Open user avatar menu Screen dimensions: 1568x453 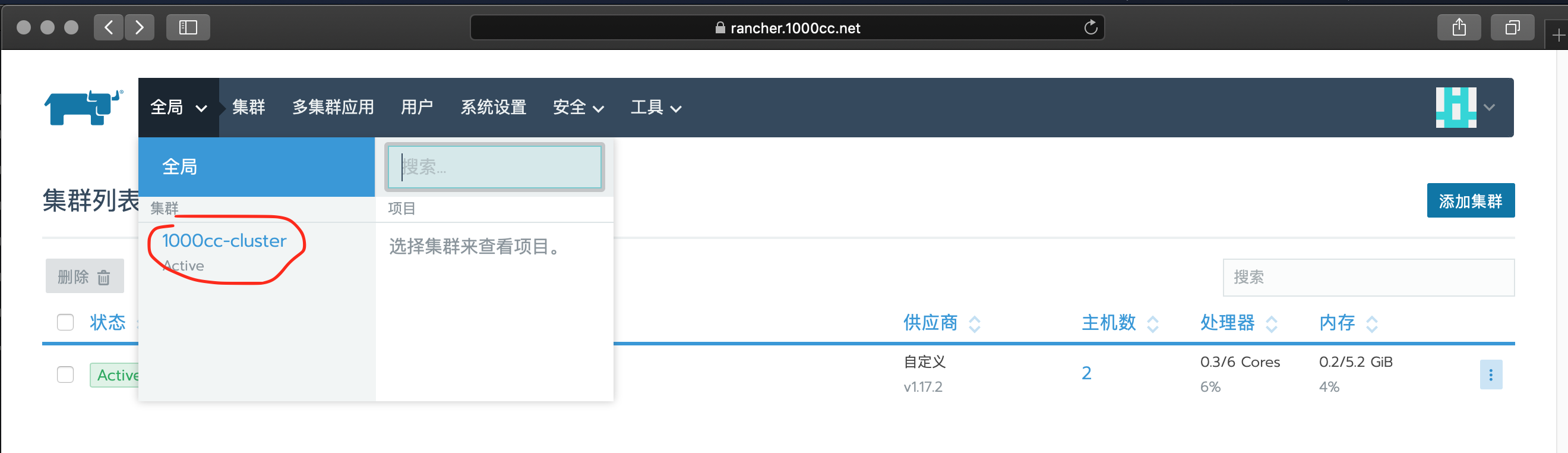coord(1455,107)
